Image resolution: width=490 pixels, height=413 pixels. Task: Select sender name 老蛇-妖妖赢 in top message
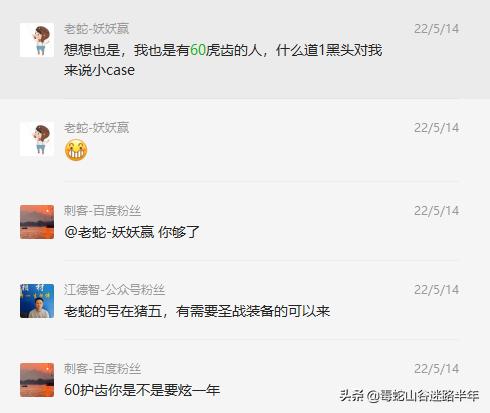[x=97, y=29]
